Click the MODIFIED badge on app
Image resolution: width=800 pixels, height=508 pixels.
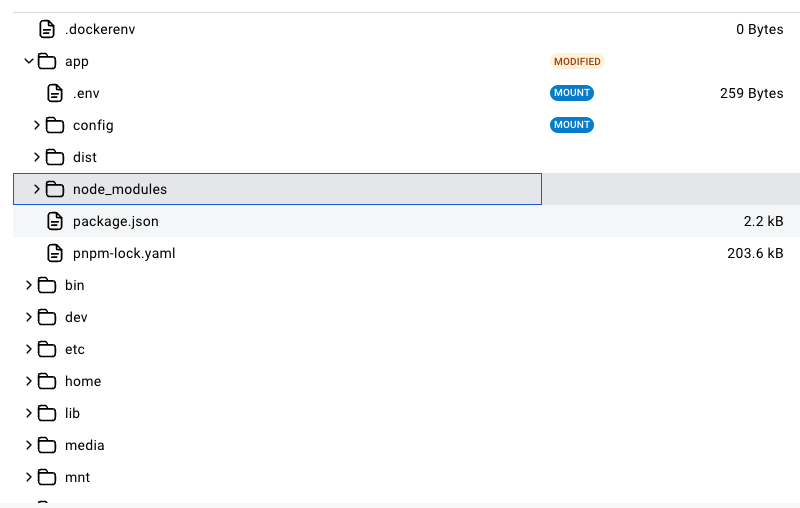coord(577,61)
